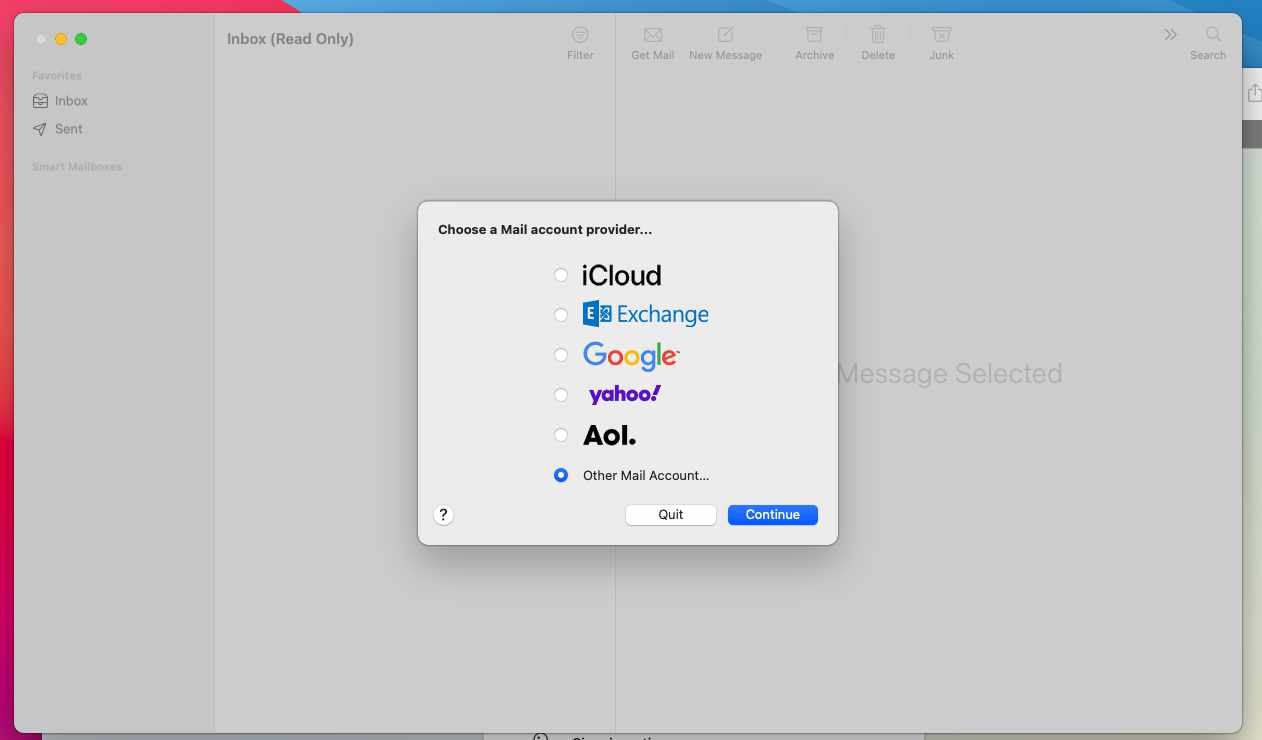Choose the Aol radio button
The height and width of the screenshot is (740, 1262).
coord(561,435)
